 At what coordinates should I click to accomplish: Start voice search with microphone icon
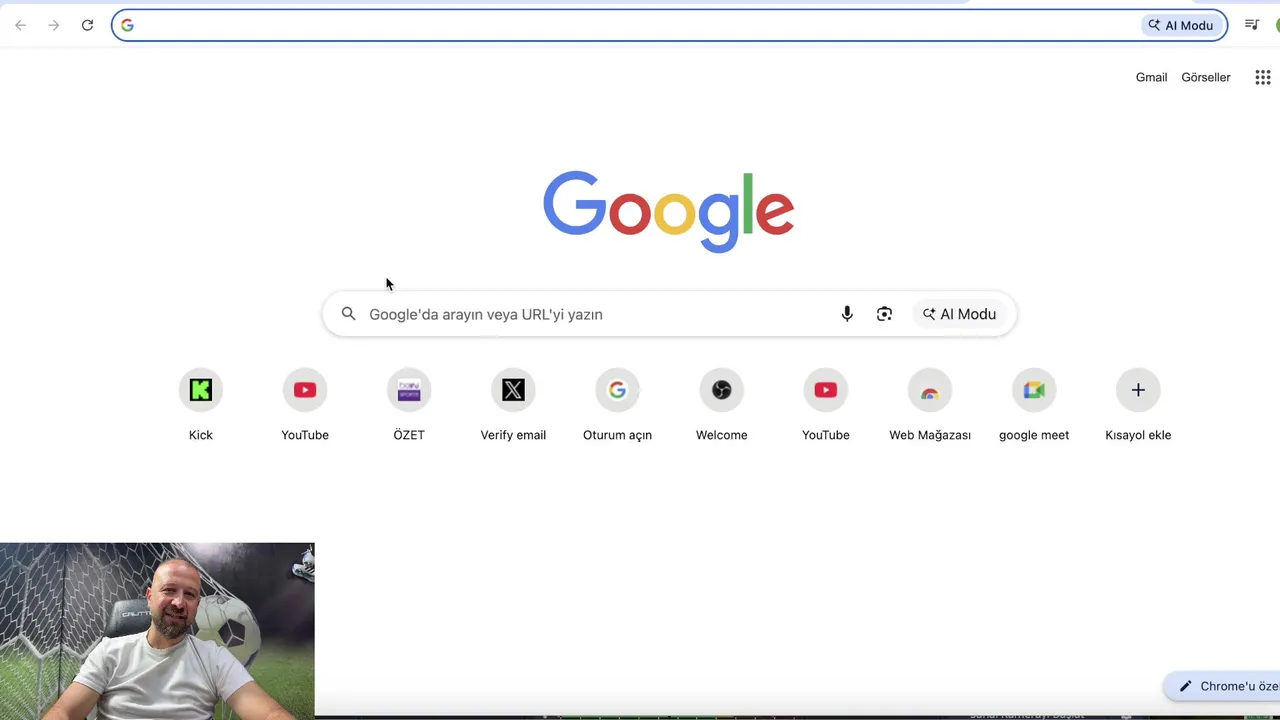[847, 314]
